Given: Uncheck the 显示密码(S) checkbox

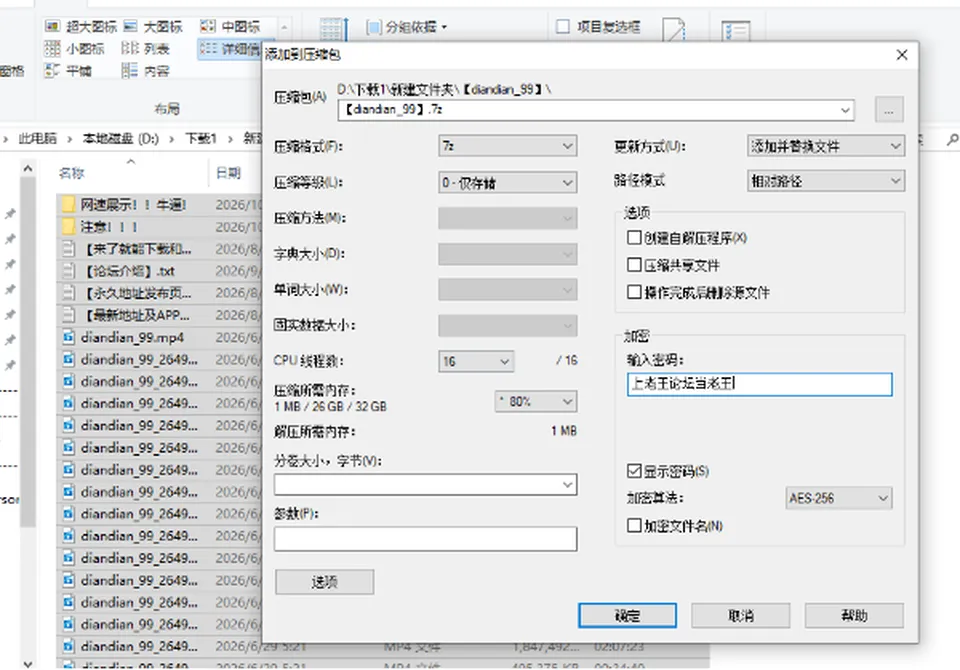Looking at the screenshot, I should pos(634,470).
